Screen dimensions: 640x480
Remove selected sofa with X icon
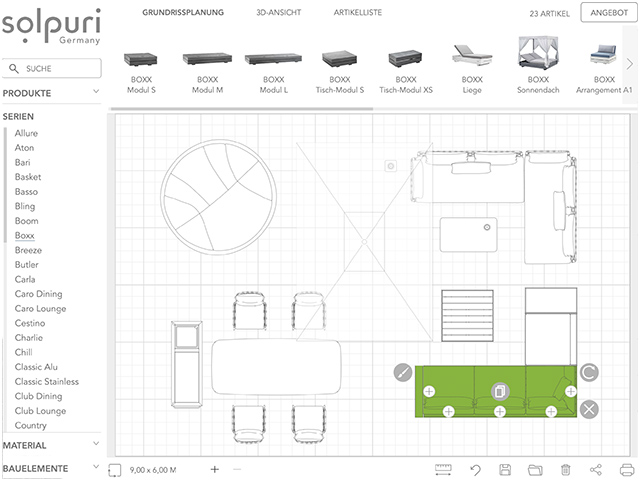tap(589, 408)
